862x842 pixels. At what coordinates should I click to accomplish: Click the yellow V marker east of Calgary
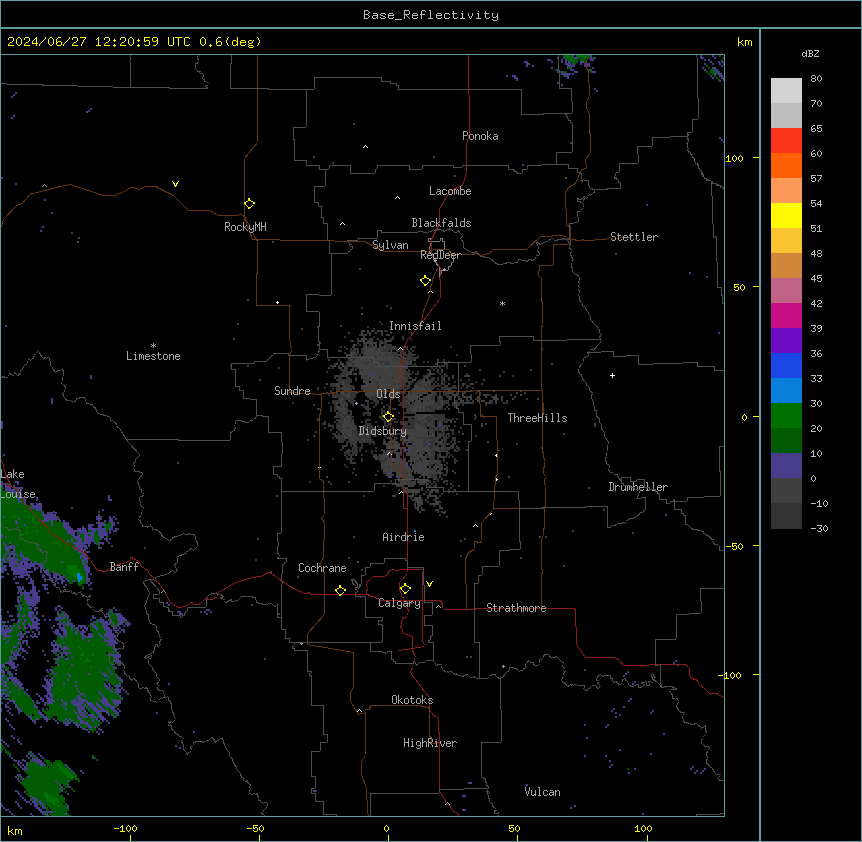pos(429,584)
